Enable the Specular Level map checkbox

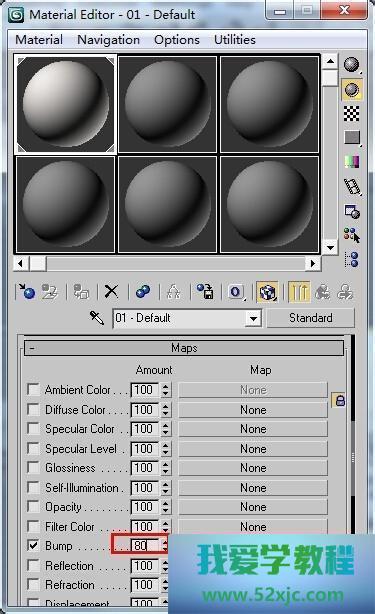(x=34, y=448)
